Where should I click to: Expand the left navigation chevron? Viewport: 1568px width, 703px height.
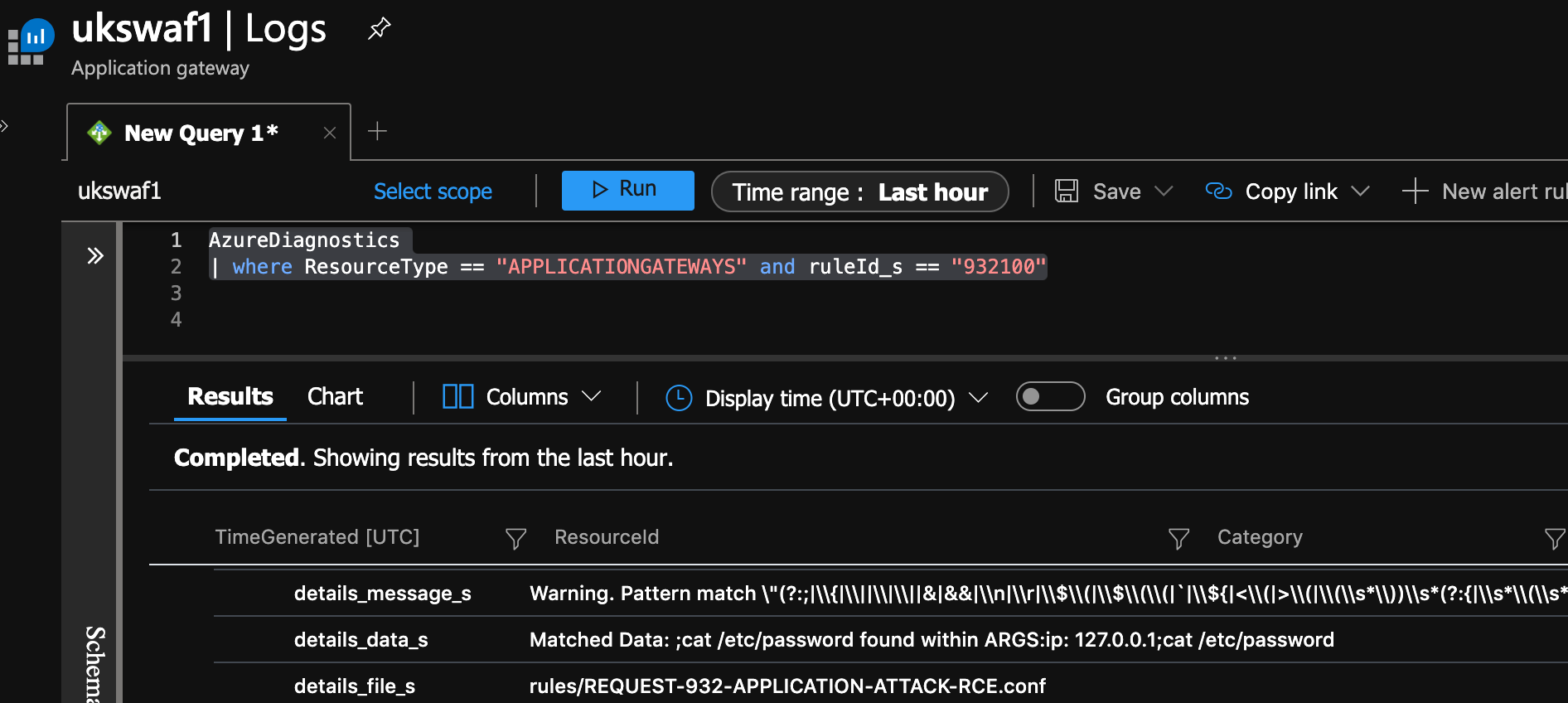(5, 126)
